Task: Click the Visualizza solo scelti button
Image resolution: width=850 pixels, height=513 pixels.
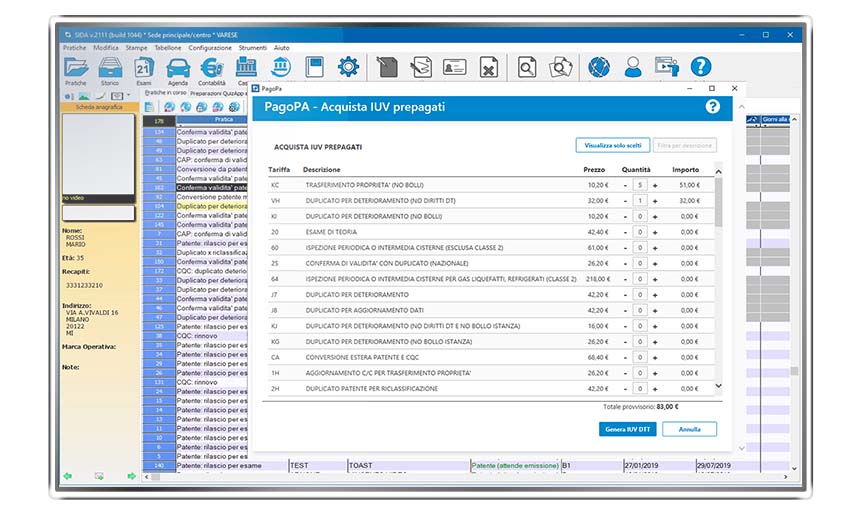Action: pos(613,145)
